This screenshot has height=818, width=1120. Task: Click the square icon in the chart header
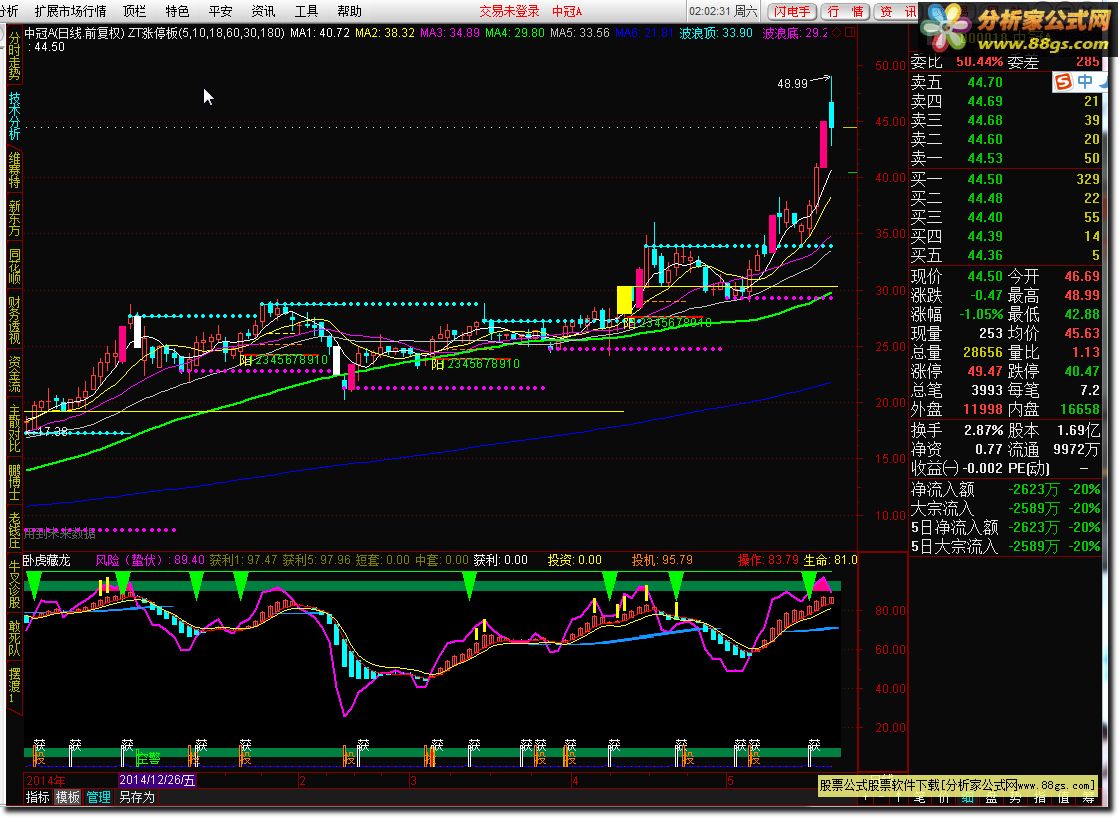(x=850, y=33)
